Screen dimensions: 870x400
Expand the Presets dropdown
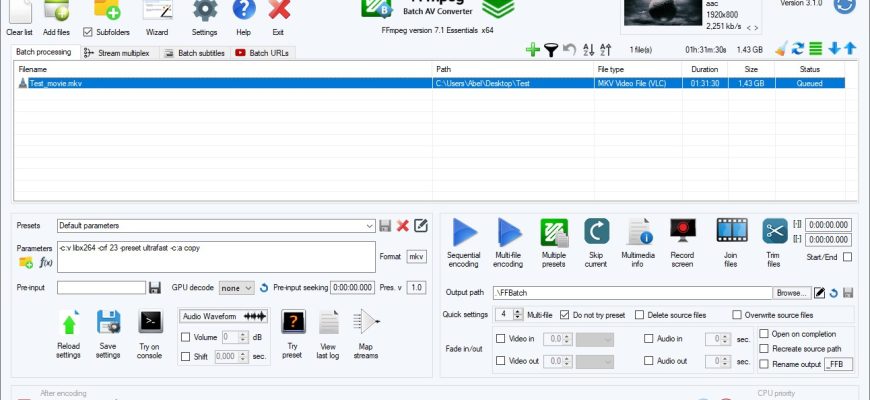(x=370, y=226)
